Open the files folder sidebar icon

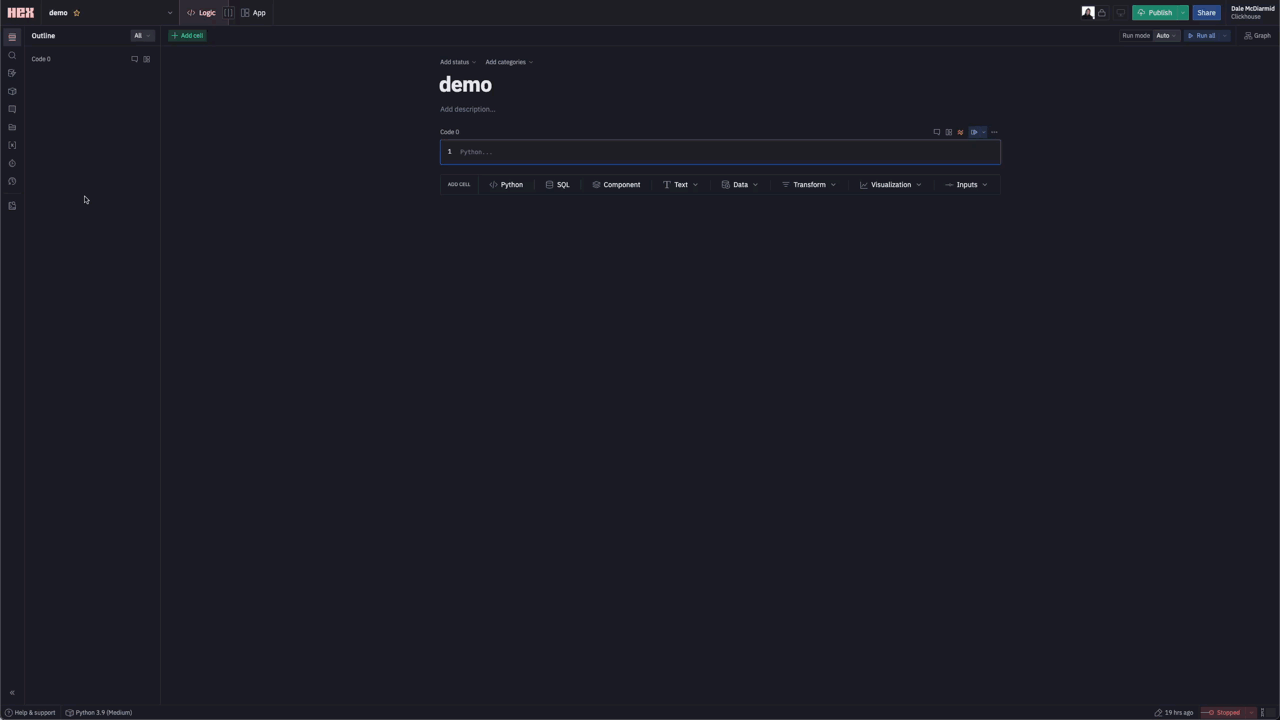tap(12, 127)
